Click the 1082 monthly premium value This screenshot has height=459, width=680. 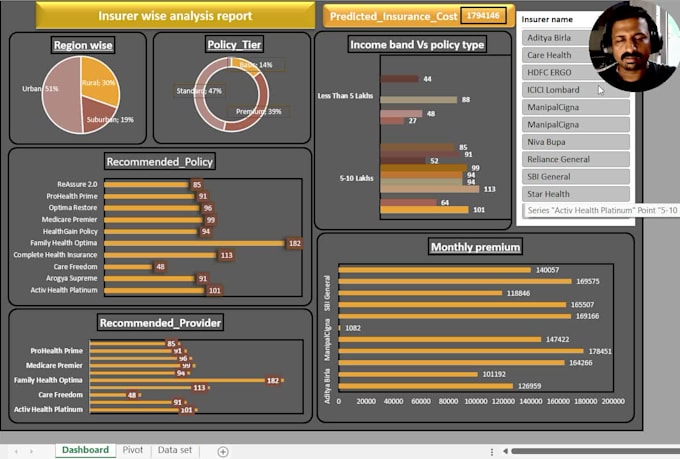coord(353,328)
